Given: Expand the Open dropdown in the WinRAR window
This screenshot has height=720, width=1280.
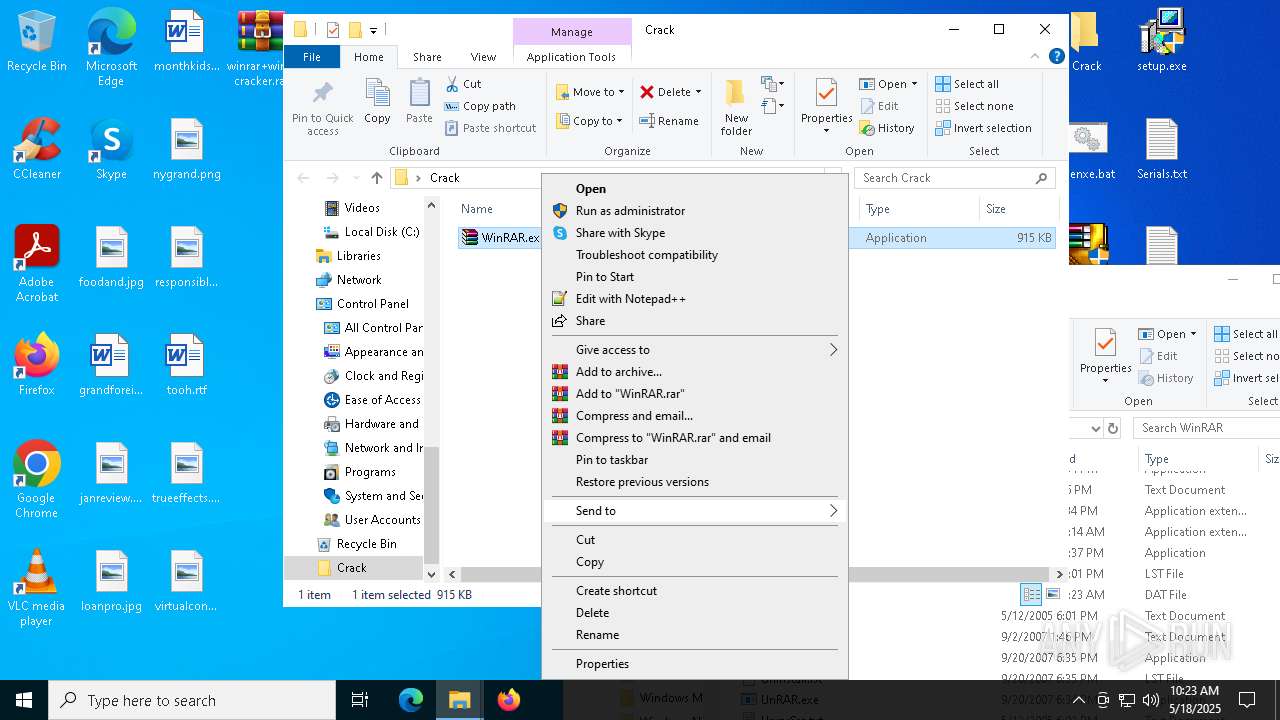Looking at the screenshot, I should tap(1193, 334).
